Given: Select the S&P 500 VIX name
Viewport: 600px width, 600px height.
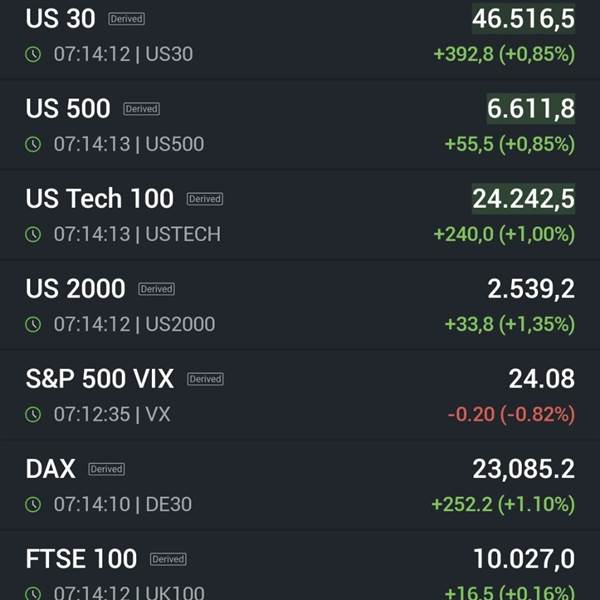Looking at the screenshot, I should [x=100, y=379].
